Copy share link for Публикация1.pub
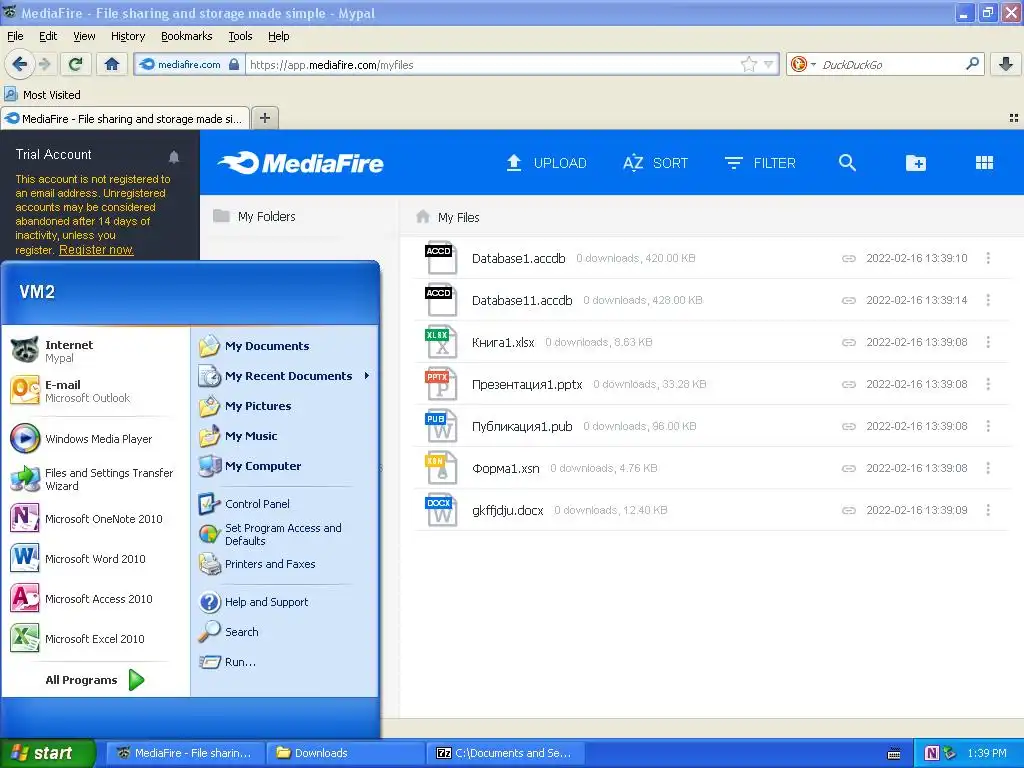 click(848, 426)
